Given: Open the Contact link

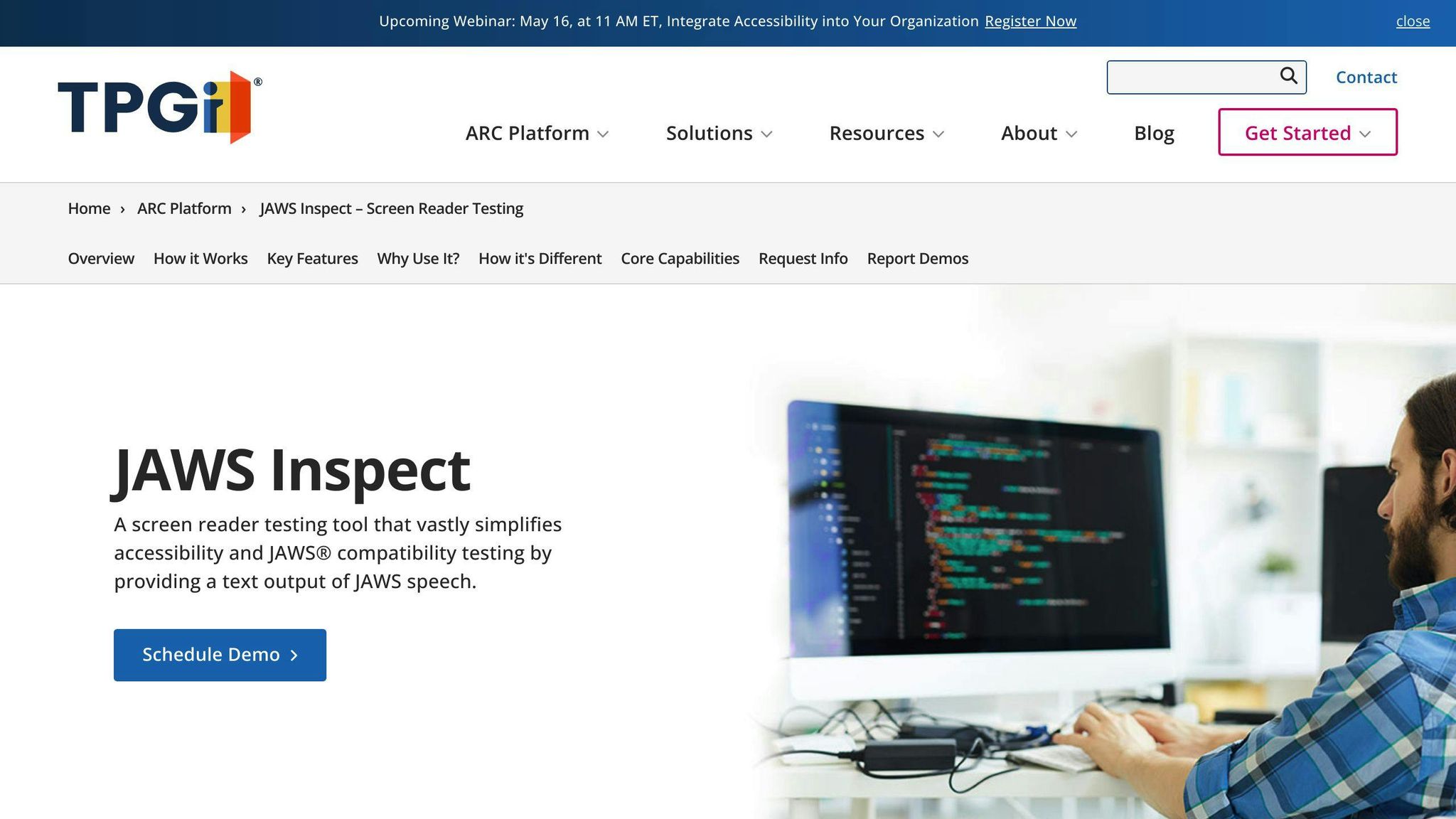Looking at the screenshot, I should point(1366,77).
